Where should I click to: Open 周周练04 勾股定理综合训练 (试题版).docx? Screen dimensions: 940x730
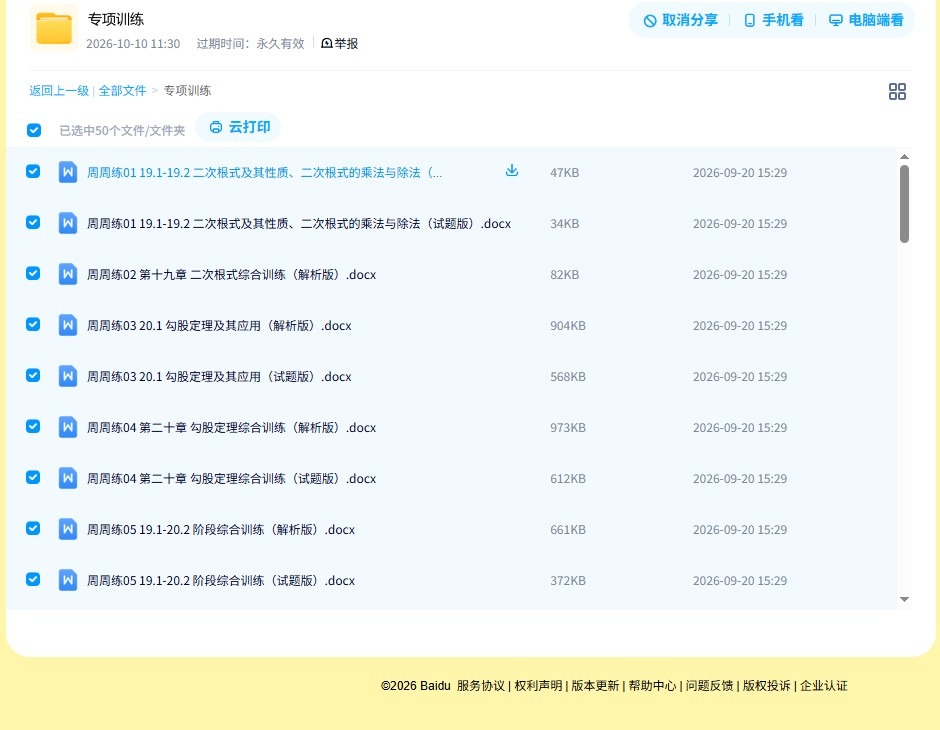pyautogui.click(x=231, y=478)
